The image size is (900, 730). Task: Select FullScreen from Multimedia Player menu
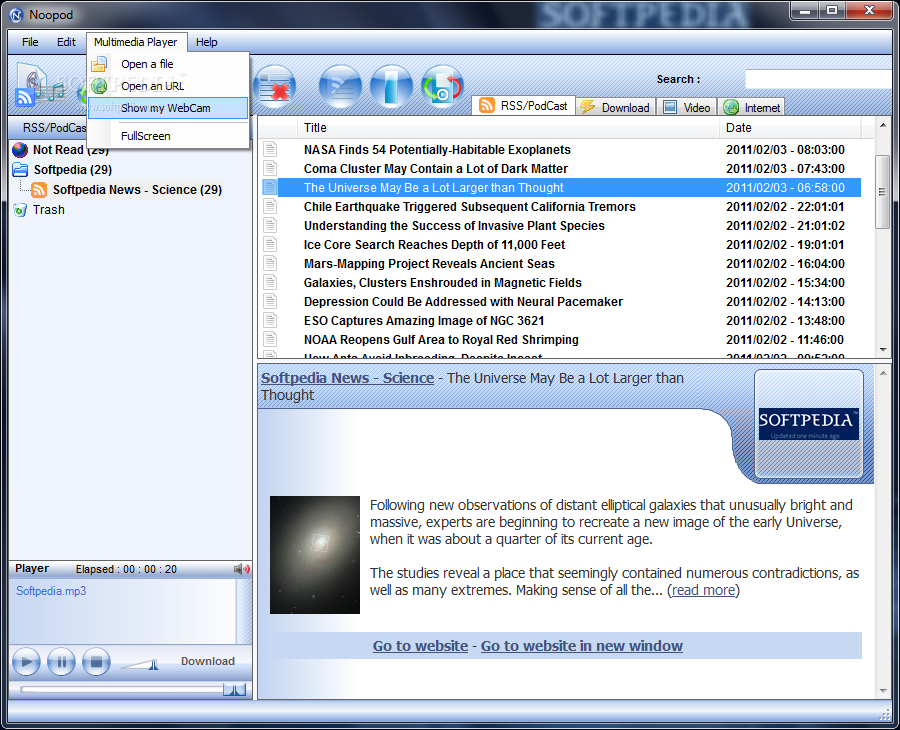168,136
